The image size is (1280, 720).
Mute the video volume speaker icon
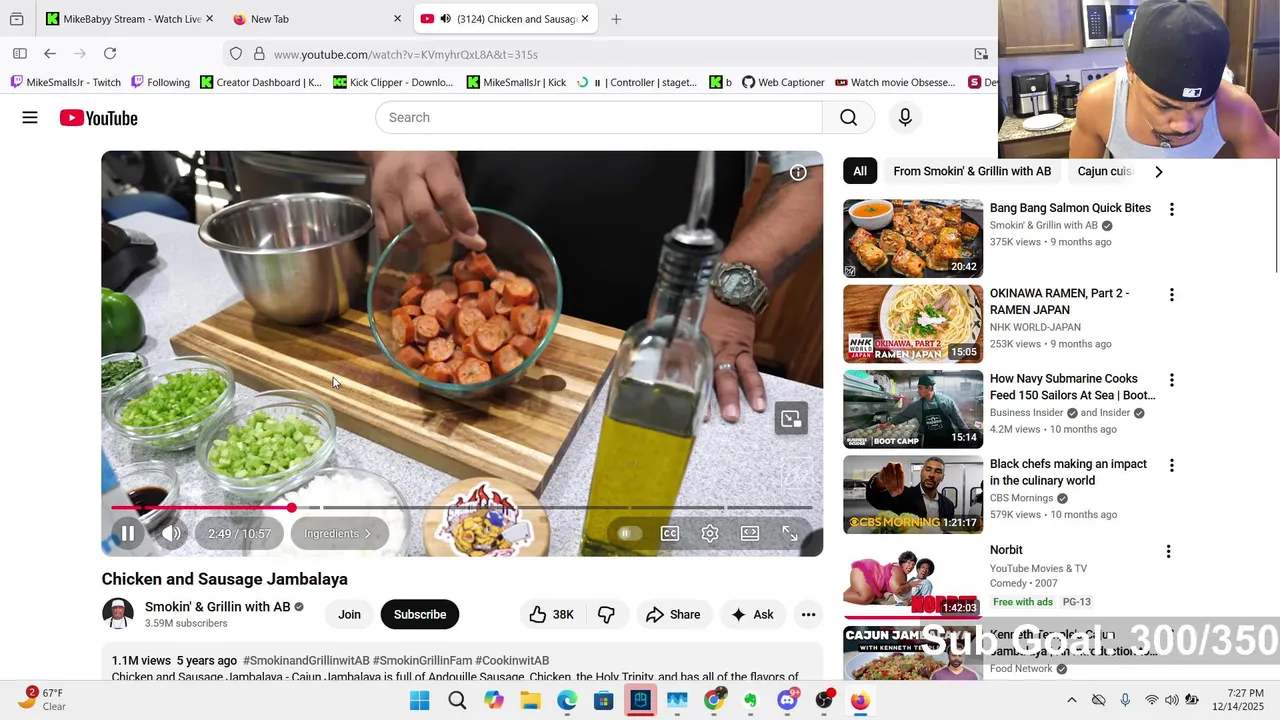172,534
